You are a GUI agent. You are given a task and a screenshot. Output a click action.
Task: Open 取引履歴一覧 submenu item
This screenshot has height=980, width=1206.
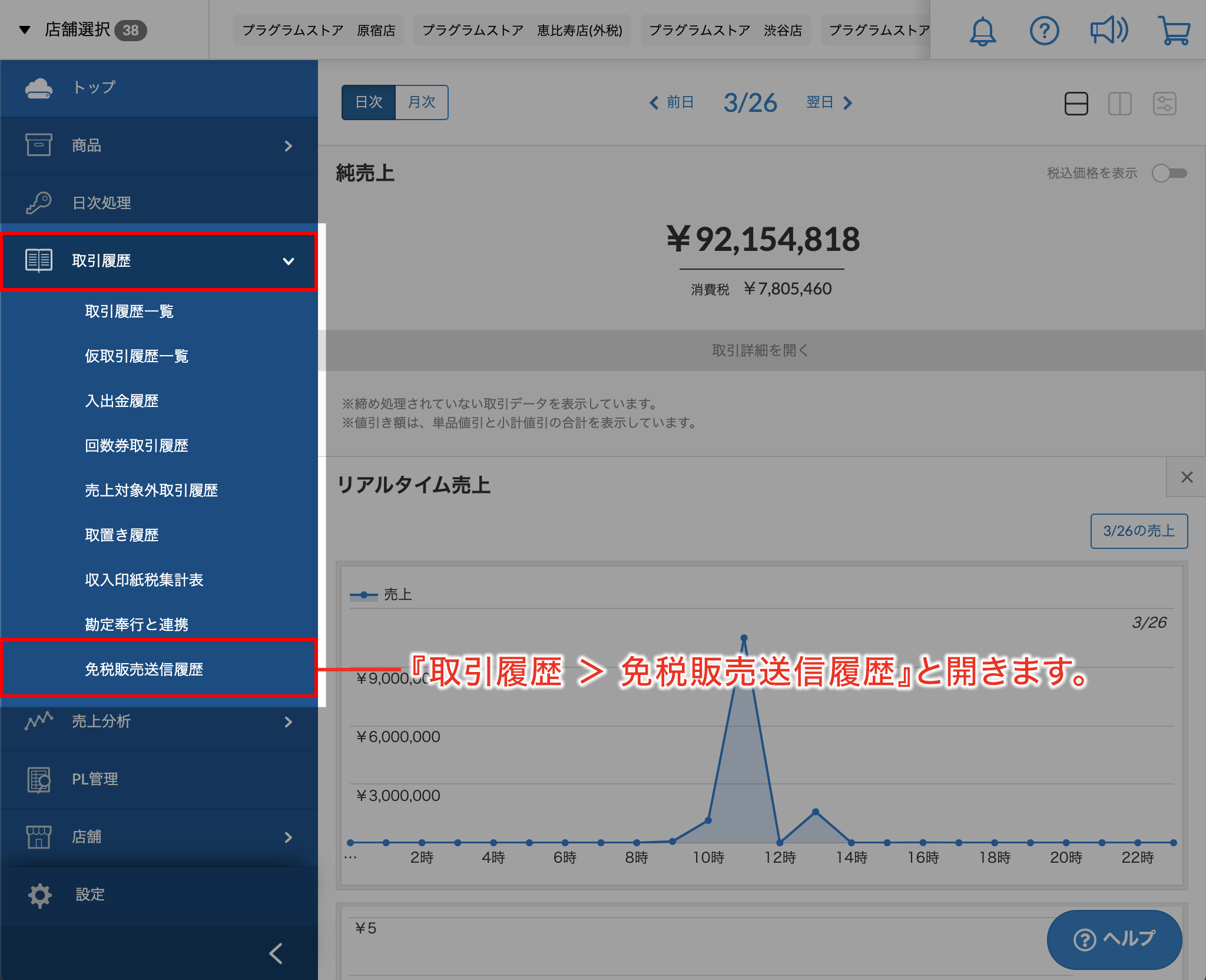point(129,311)
